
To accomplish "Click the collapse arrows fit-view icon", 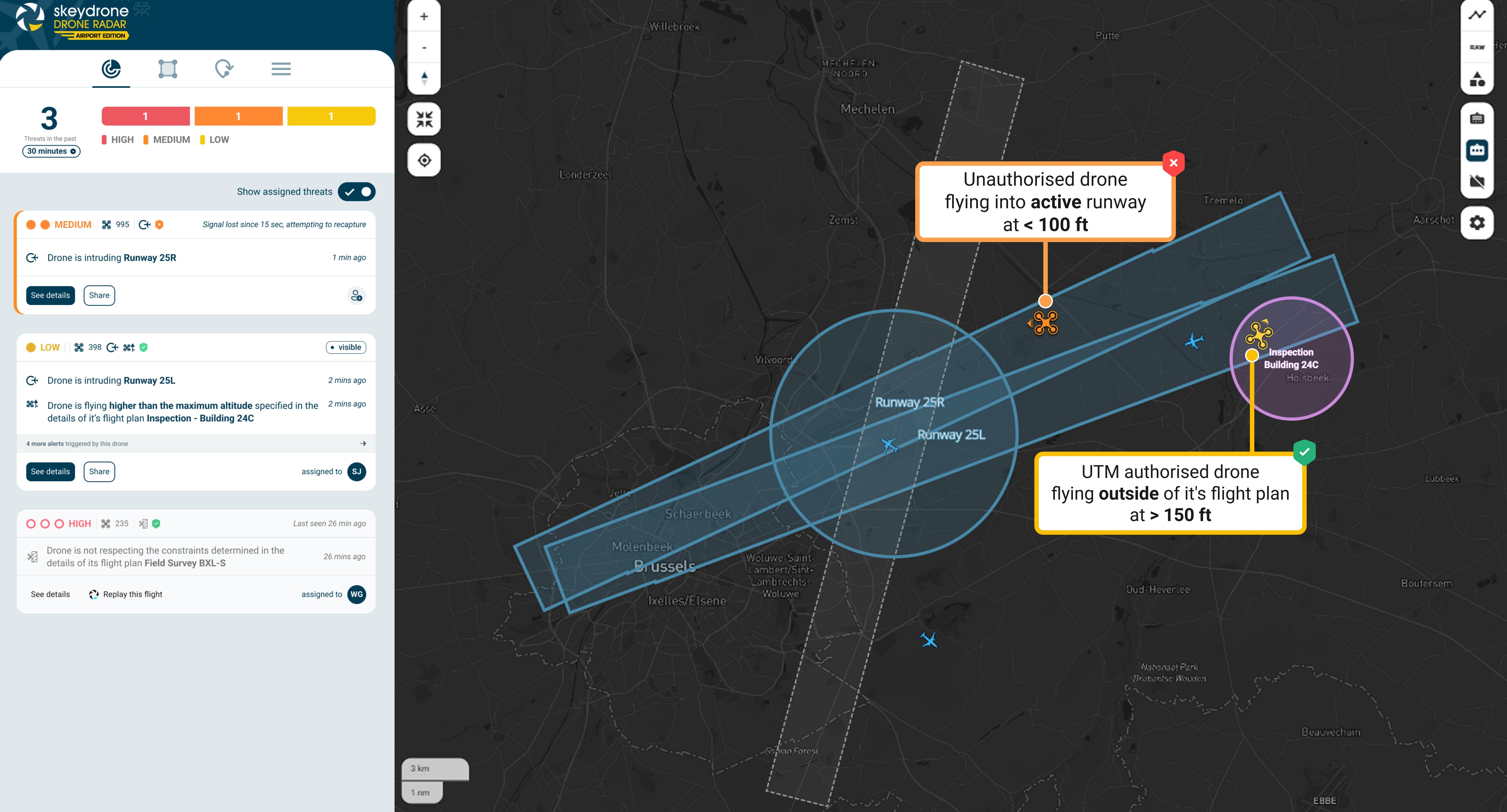I will [424, 119].
